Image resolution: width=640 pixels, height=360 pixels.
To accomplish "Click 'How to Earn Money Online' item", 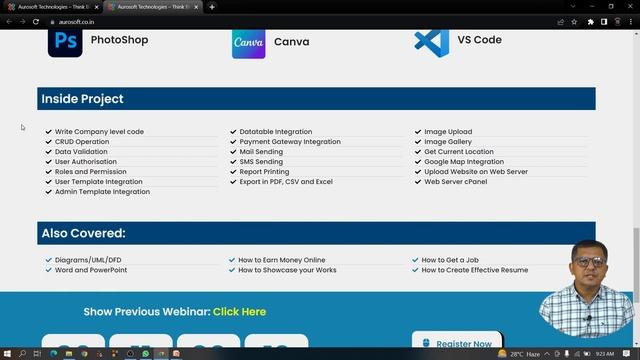I will (x=282, y=260).
